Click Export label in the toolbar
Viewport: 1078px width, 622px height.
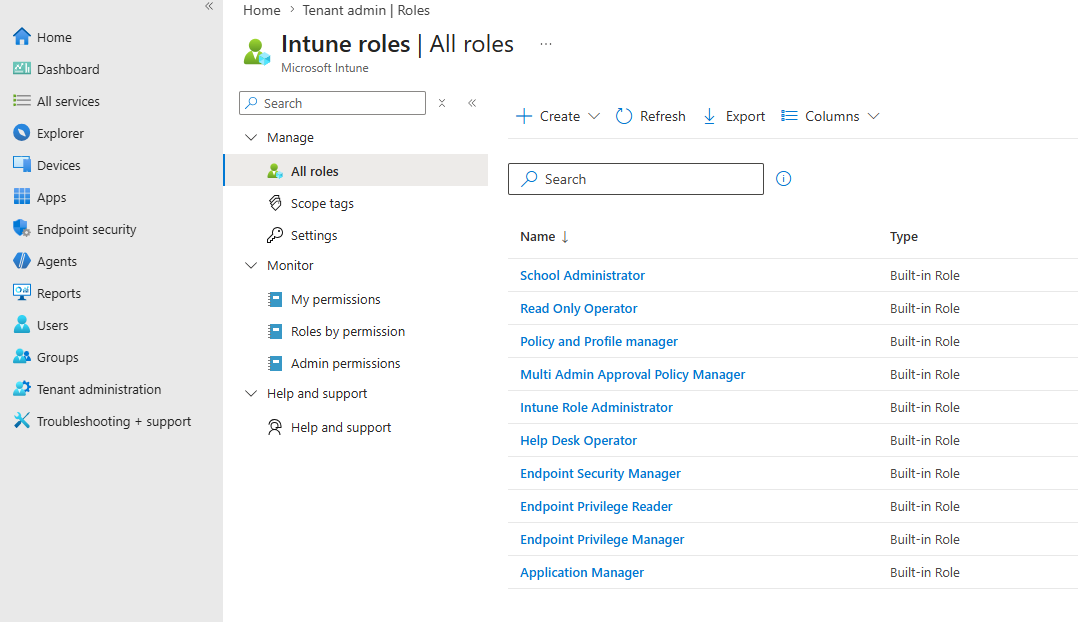745,116
